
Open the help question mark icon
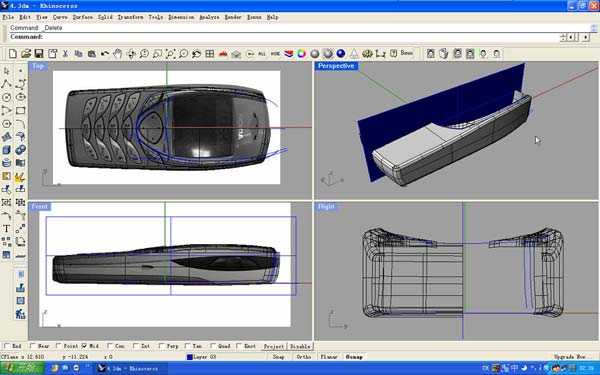tap(393, 54)
